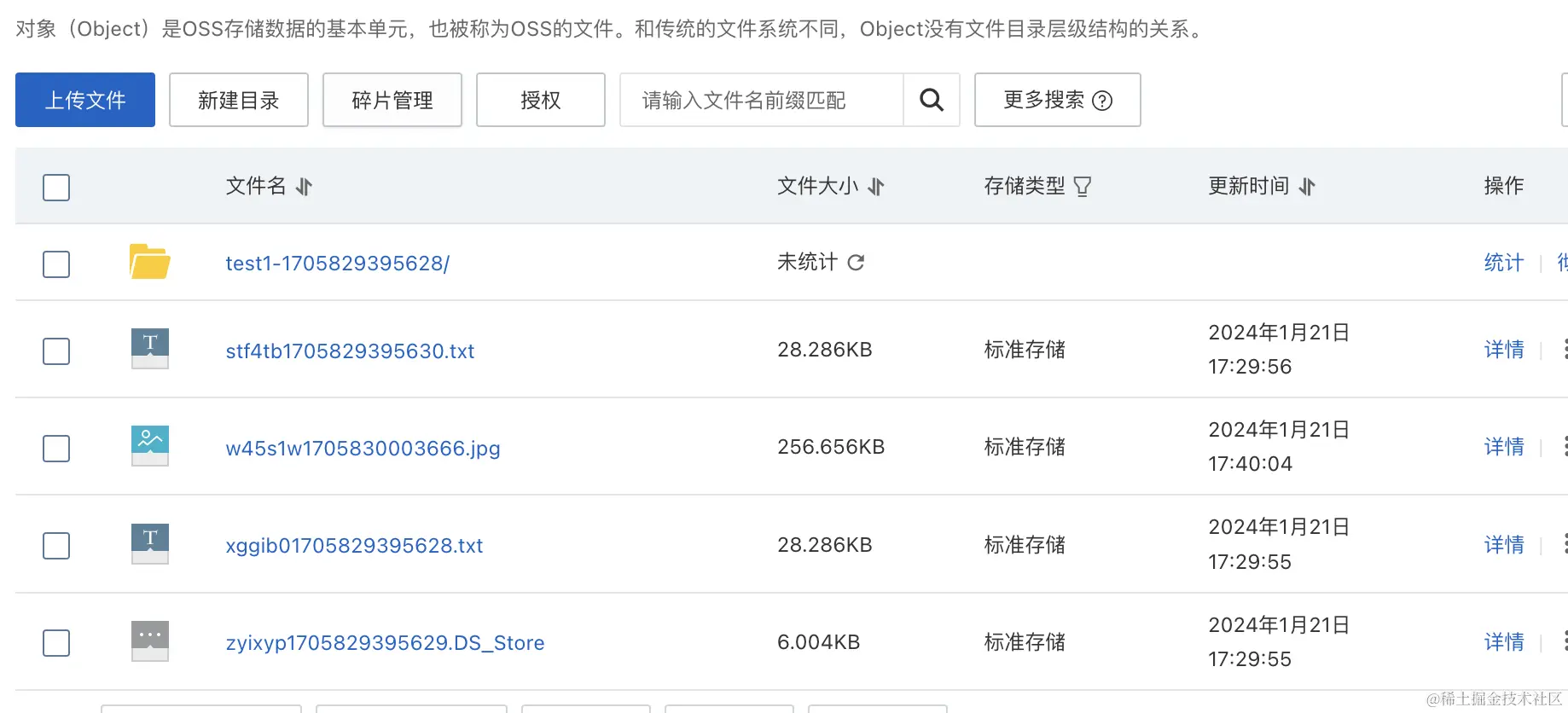Click the yellow folder icon for test1

[x=149, y=262]
